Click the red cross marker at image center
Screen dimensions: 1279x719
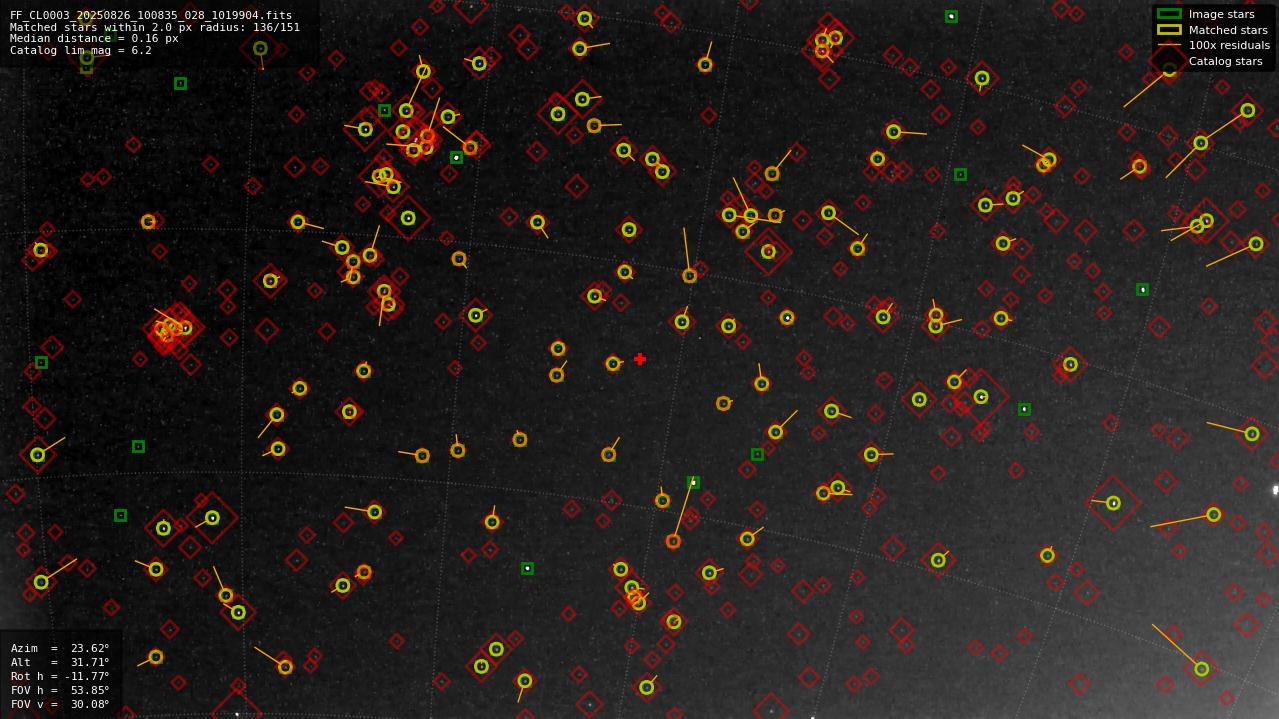[x=640, y=359]
